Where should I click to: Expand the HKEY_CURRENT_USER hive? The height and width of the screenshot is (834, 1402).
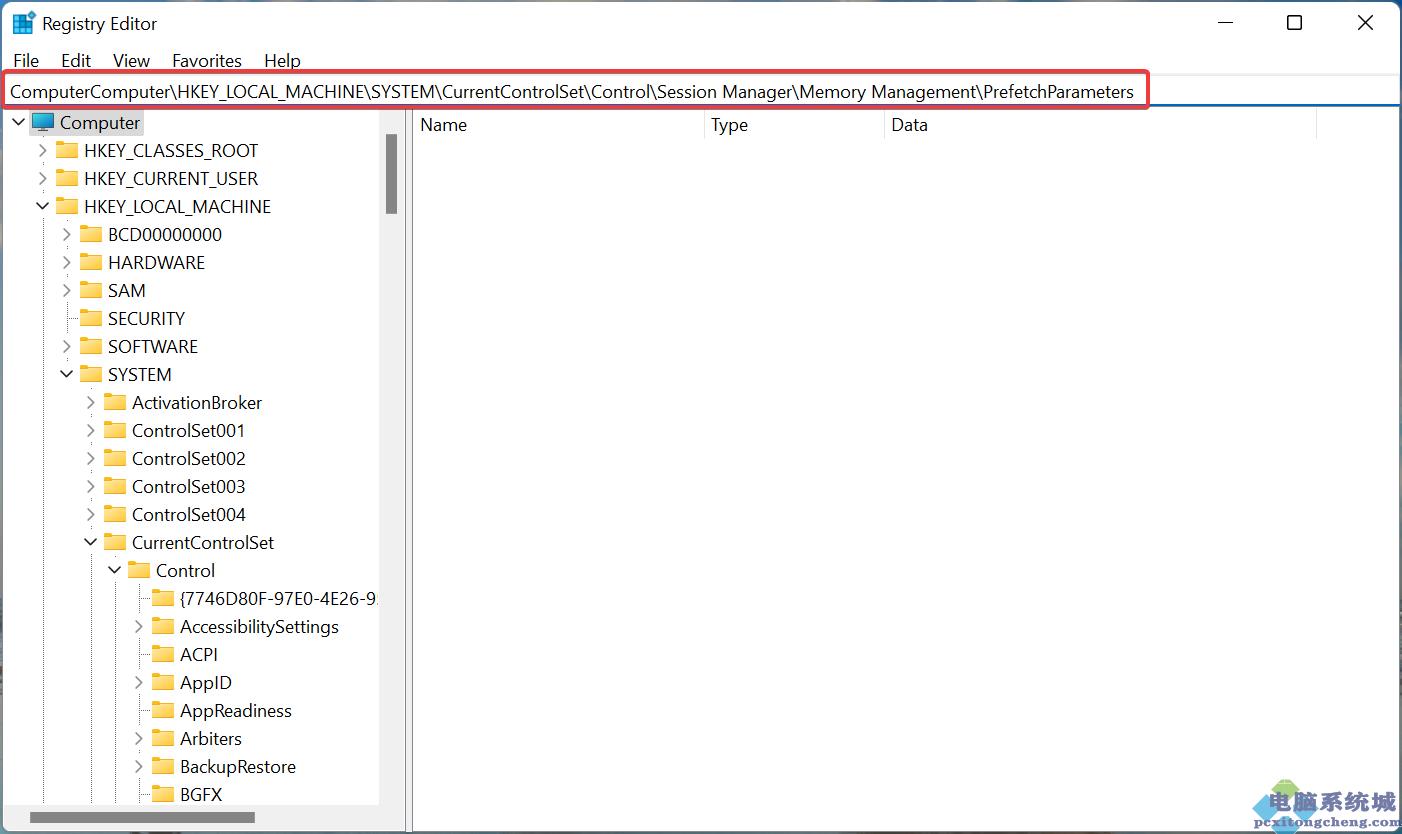click(x=42, y=178)
